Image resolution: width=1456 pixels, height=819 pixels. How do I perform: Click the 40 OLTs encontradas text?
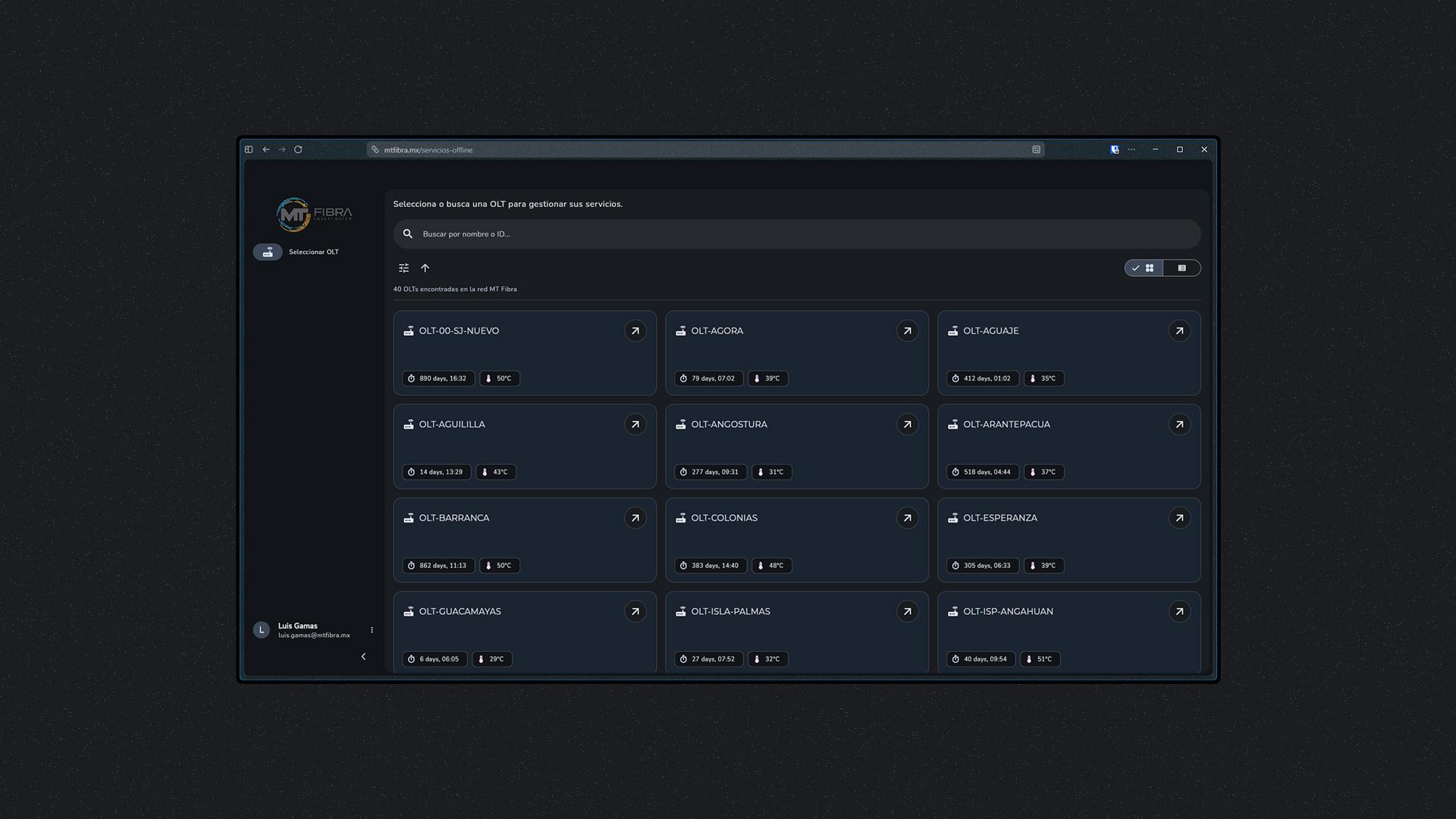tap(455, 289)
